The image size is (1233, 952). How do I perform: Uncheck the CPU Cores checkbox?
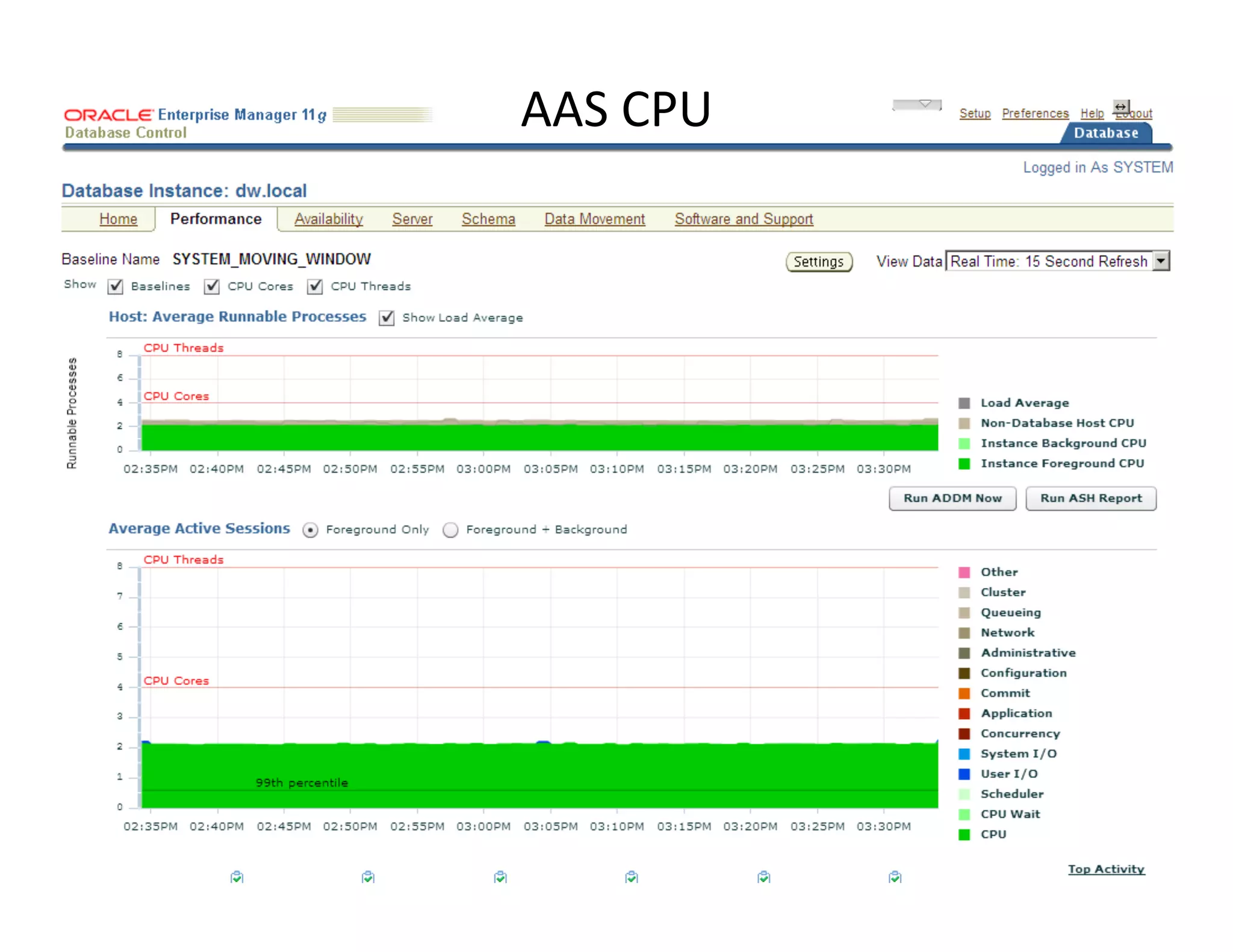pos(211,286)
